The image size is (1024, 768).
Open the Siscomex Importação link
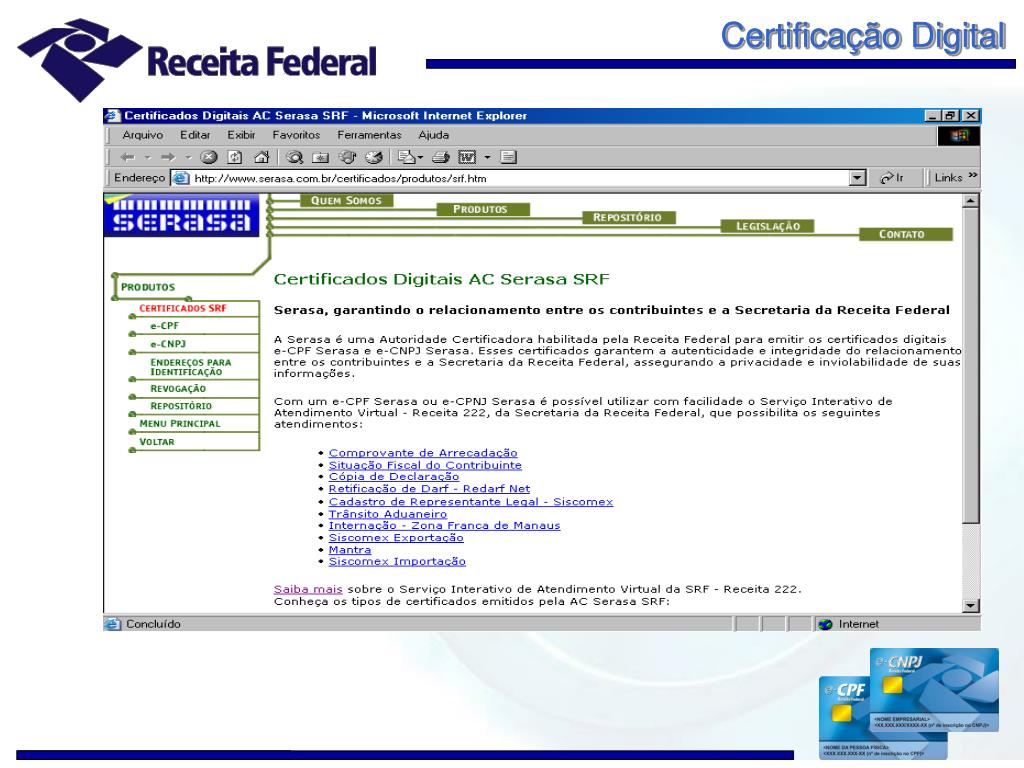pos(397,561)
